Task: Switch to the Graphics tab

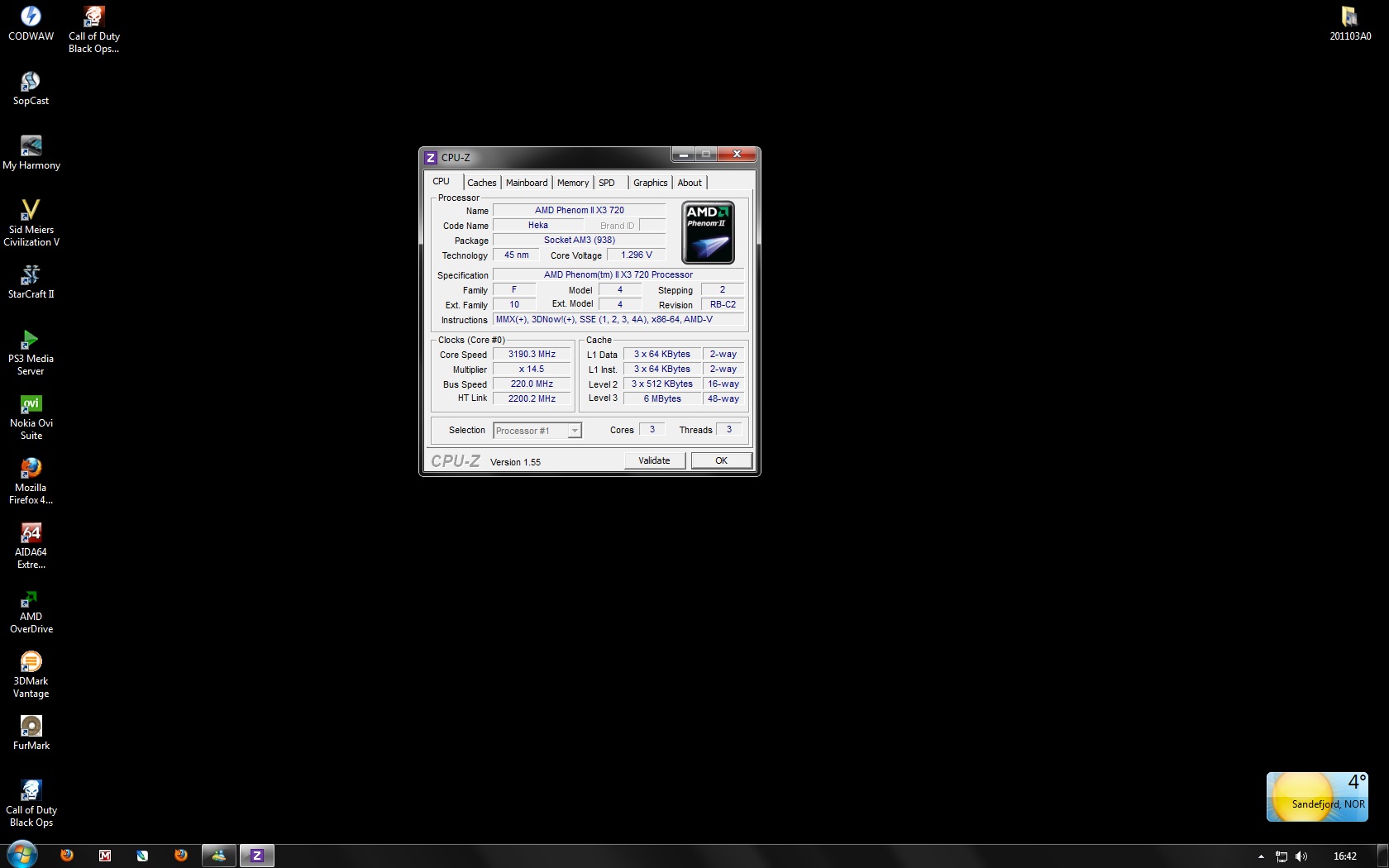Action: tap(651, 183)
